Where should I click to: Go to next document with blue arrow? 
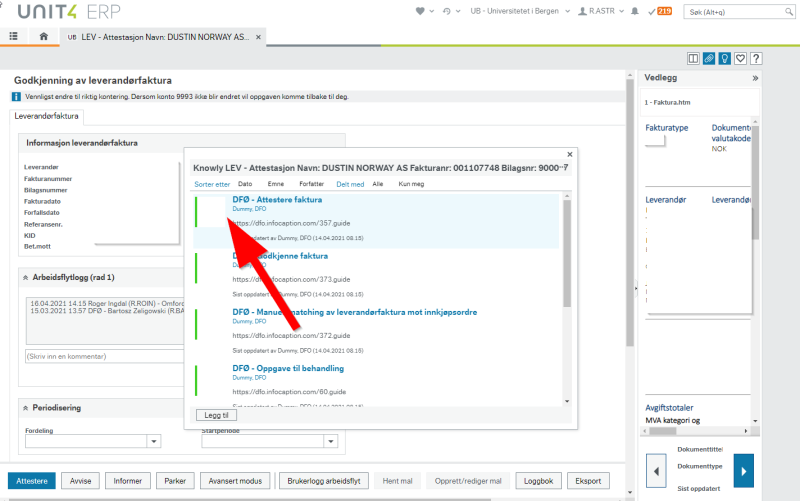pos(744,471)
